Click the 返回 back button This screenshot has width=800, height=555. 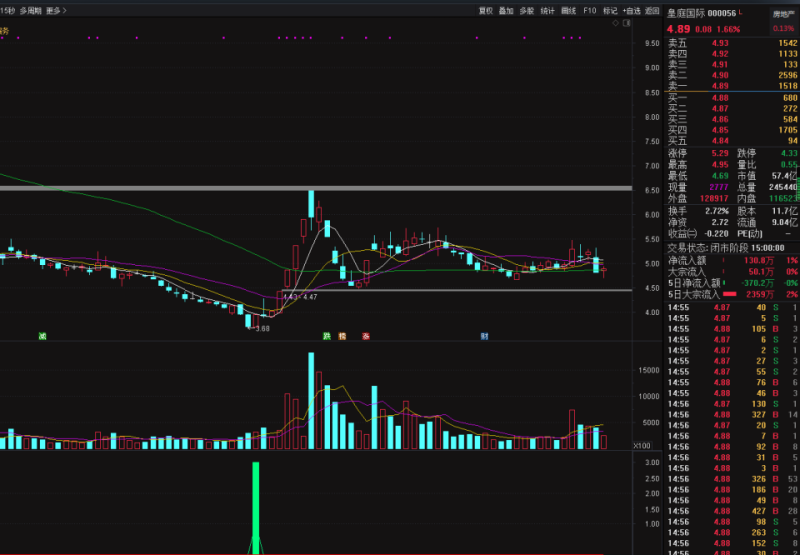tap(652, 11)
